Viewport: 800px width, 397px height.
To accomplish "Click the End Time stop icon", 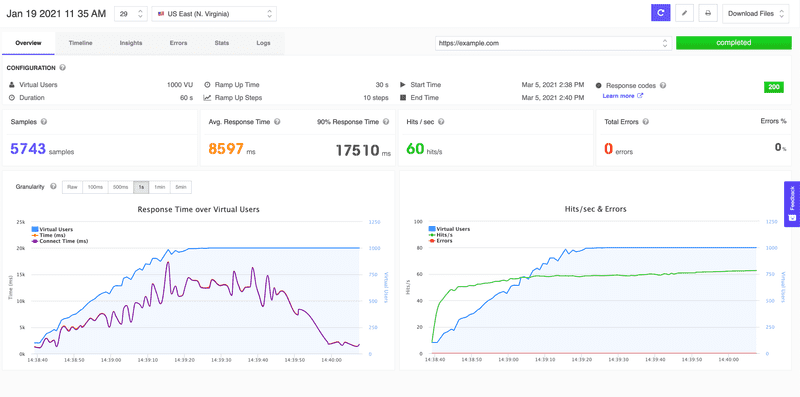I will (403, 97).
